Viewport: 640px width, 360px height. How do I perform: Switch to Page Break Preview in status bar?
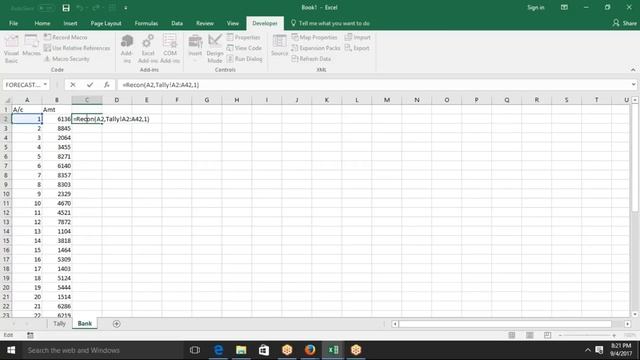click(547, 335)
